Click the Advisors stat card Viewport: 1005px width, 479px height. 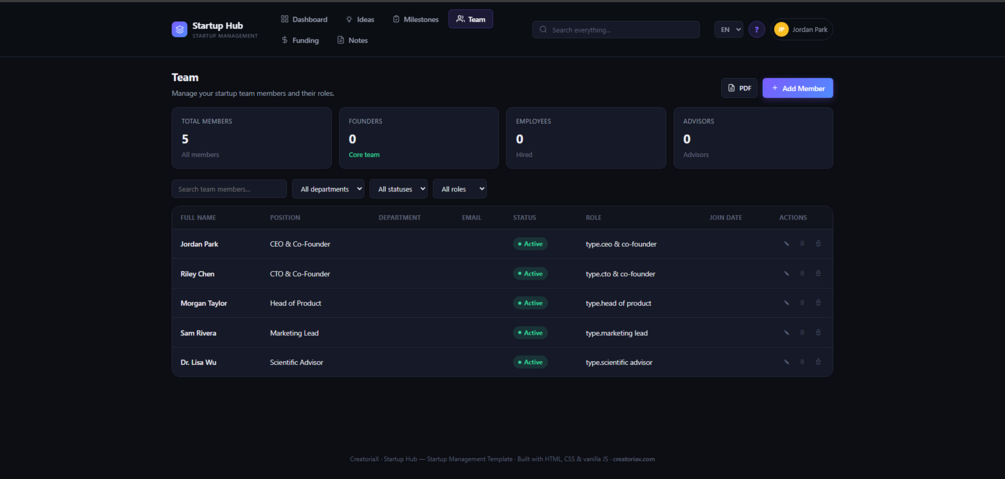pyautogui.click(x=753, y=138)
